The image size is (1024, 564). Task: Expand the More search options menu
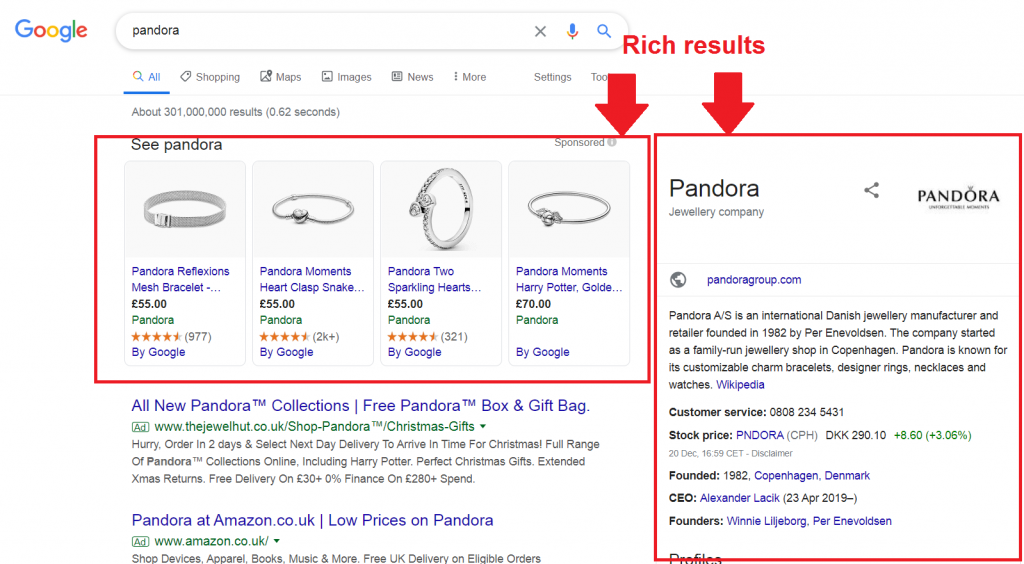[x=469, y=77]
